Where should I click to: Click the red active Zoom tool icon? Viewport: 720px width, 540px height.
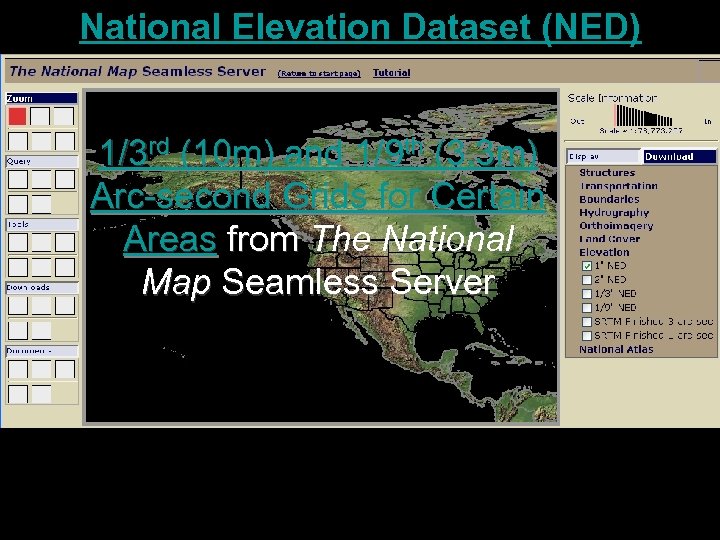17,116
